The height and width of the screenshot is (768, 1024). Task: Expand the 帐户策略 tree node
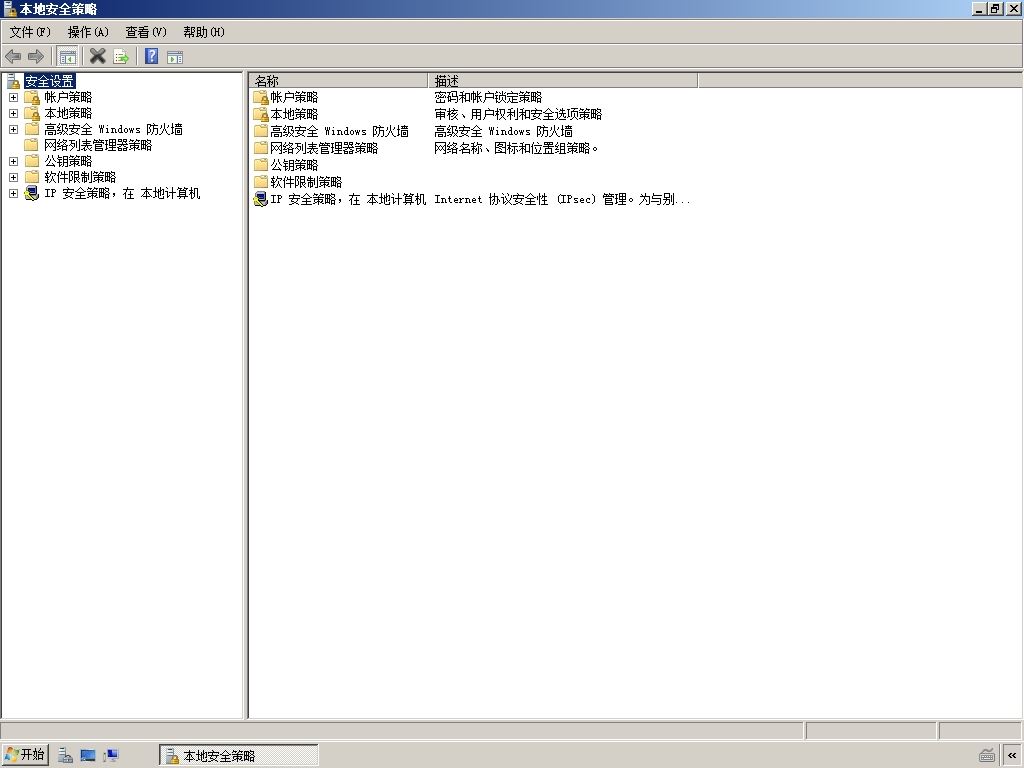coord(13,97)
